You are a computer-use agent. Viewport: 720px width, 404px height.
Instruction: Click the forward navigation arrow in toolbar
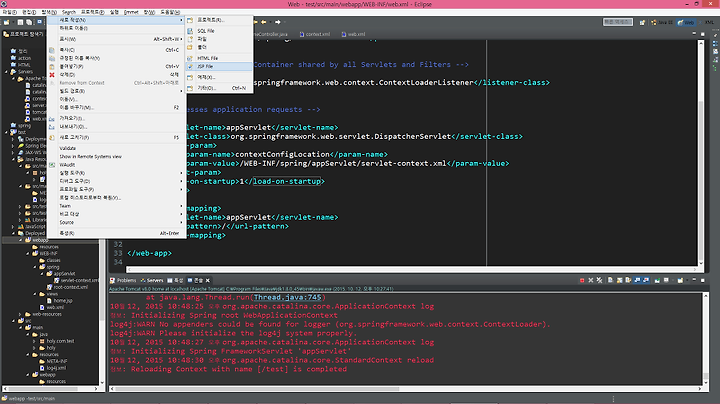pos(278,22)
